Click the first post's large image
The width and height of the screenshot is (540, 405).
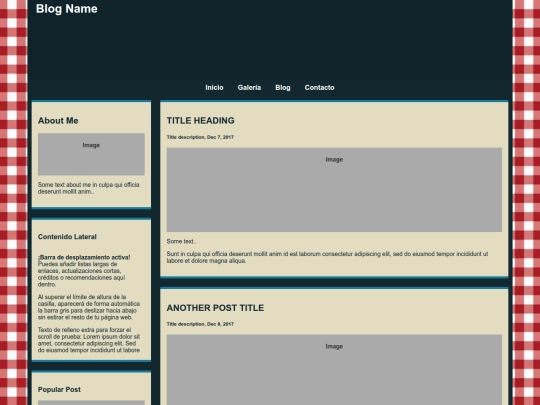tap(334, 190)
